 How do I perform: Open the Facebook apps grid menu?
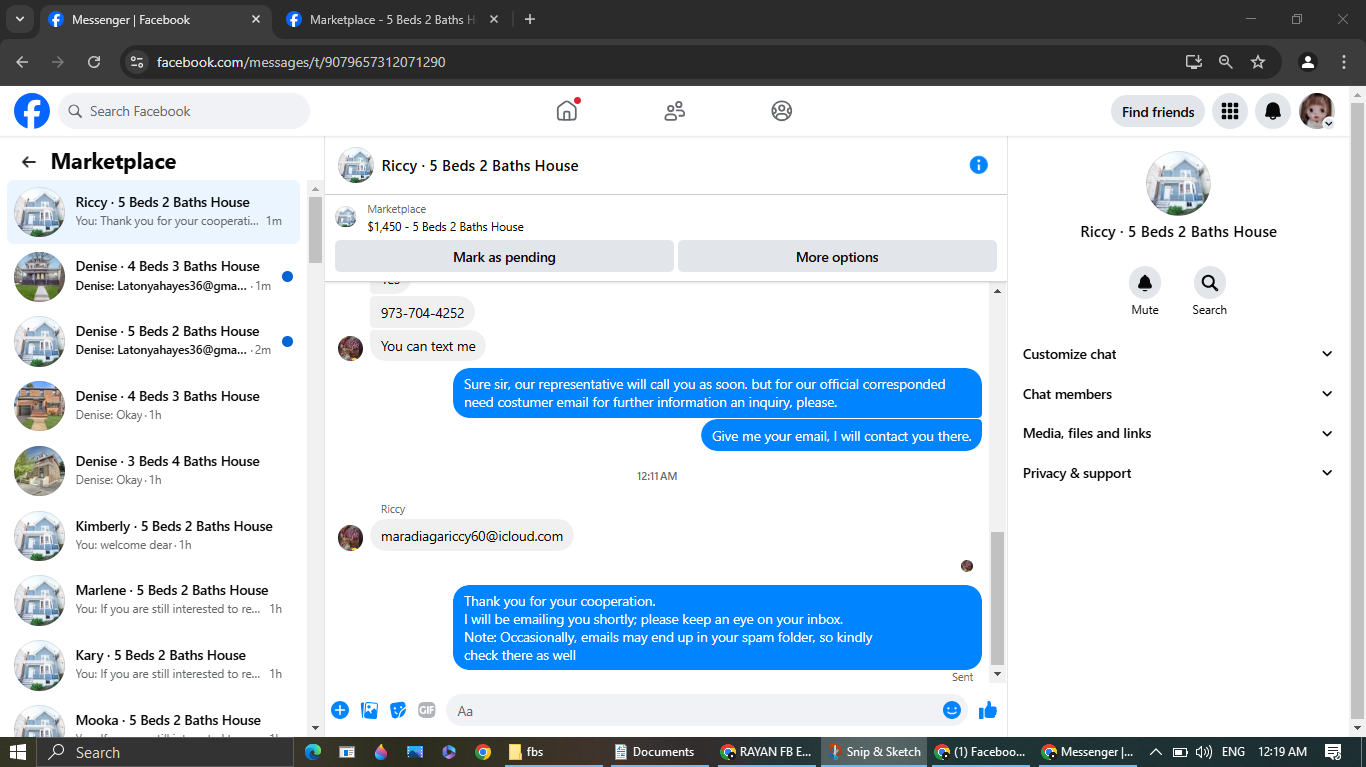click(x=1230, y=111)
